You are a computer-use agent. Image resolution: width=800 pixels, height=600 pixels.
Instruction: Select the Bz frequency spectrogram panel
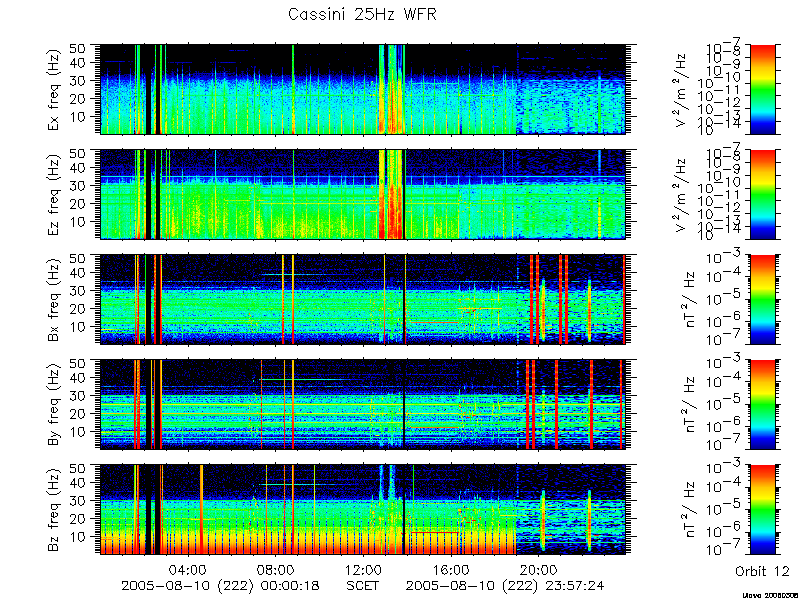pyautogui.click(x=363, y=510)
